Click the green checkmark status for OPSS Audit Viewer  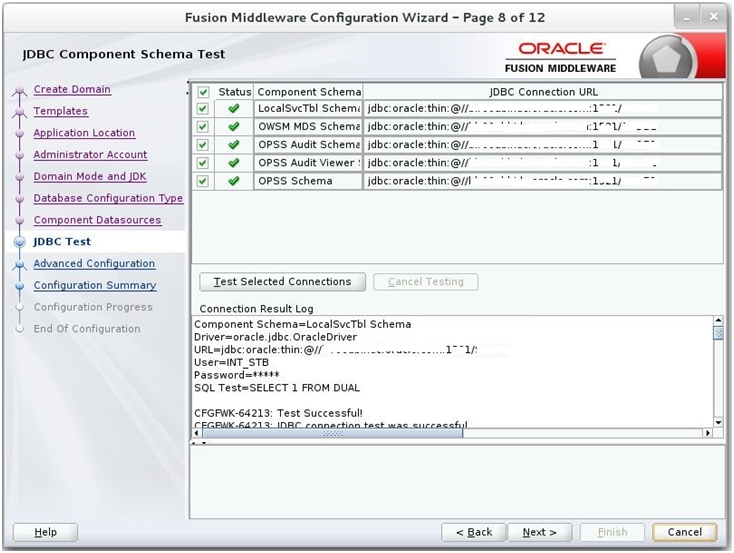pos(234,163)
